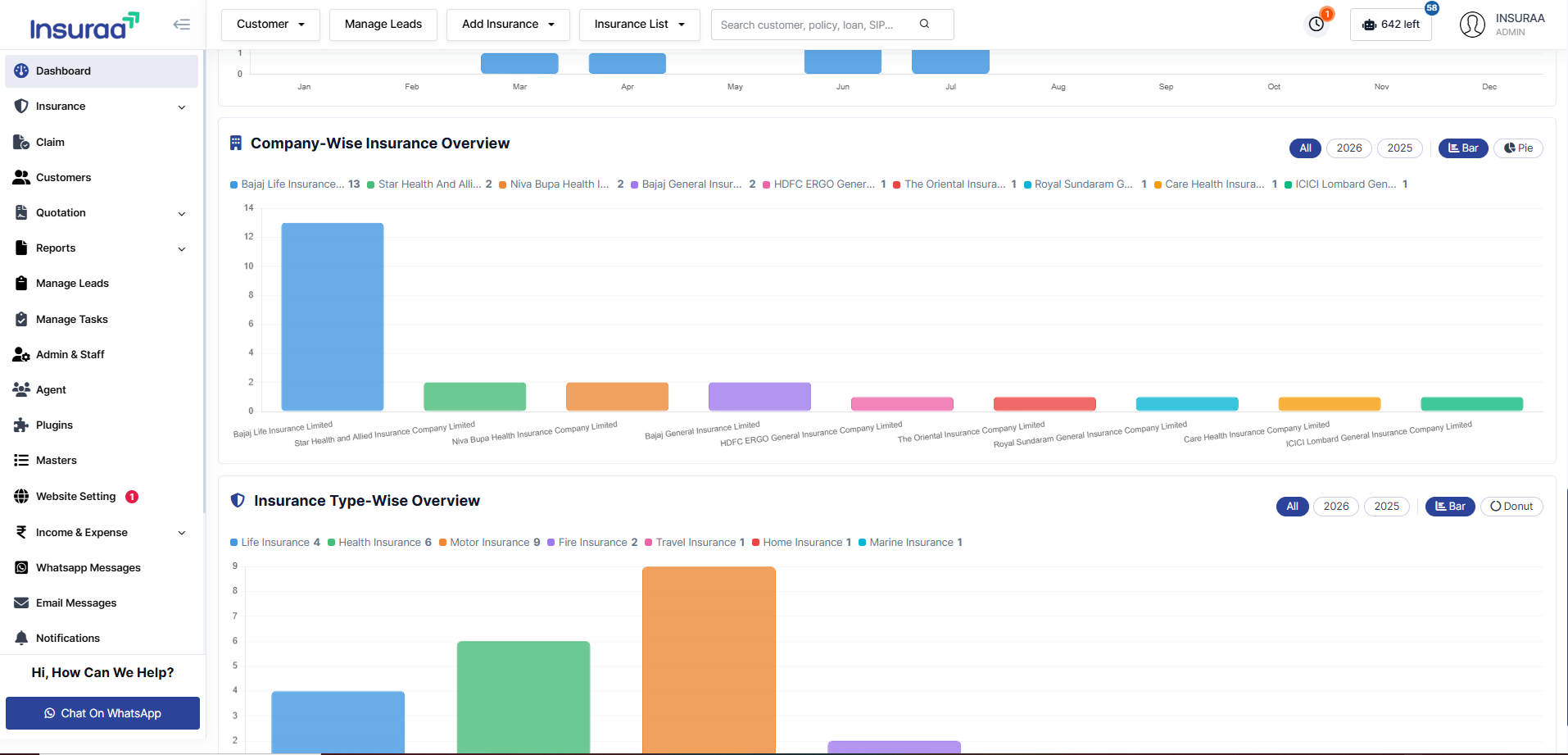
Task: Toggle Bajaj Life Insurance legend swatch
Action: coord(234,184)
